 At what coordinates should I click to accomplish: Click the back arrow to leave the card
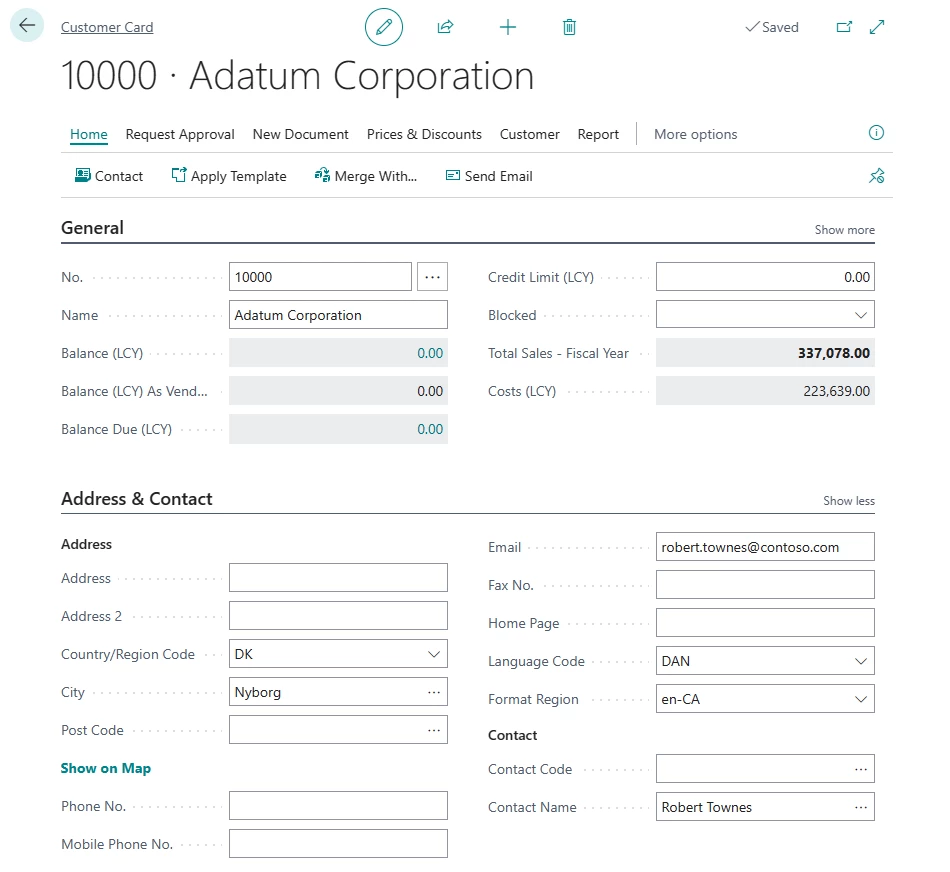[x=26, y=25]
